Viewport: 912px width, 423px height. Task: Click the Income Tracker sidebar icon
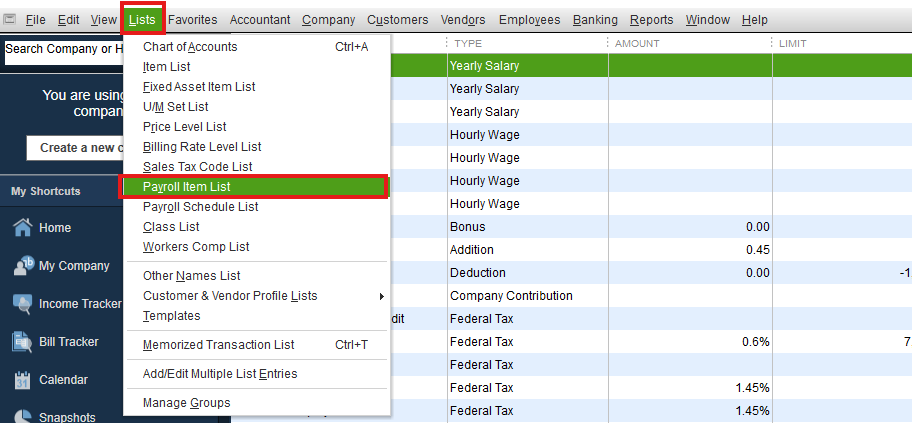tap(22, 304)
